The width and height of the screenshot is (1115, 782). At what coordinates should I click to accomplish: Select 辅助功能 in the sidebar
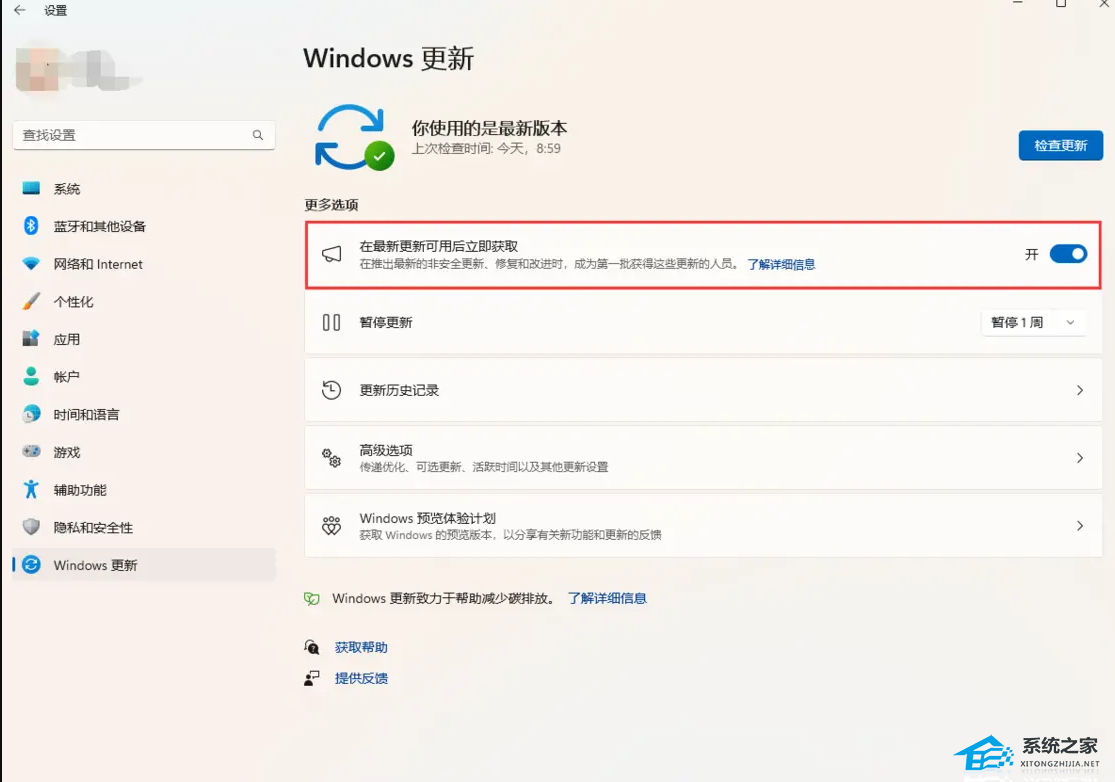[x=144, y=490]
